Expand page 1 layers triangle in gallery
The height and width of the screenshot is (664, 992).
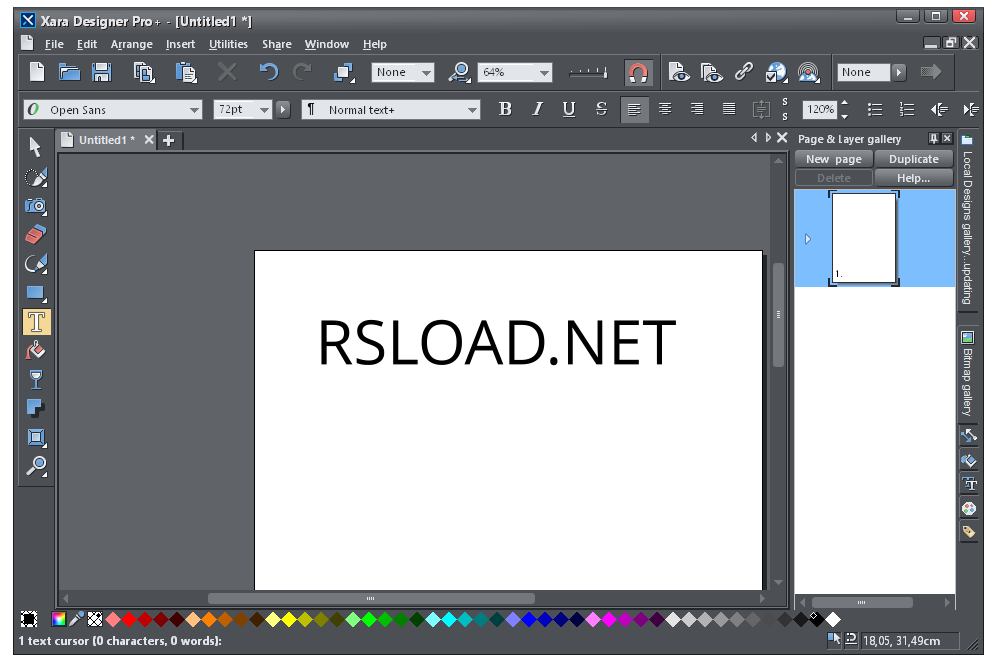tap(808, 239)
